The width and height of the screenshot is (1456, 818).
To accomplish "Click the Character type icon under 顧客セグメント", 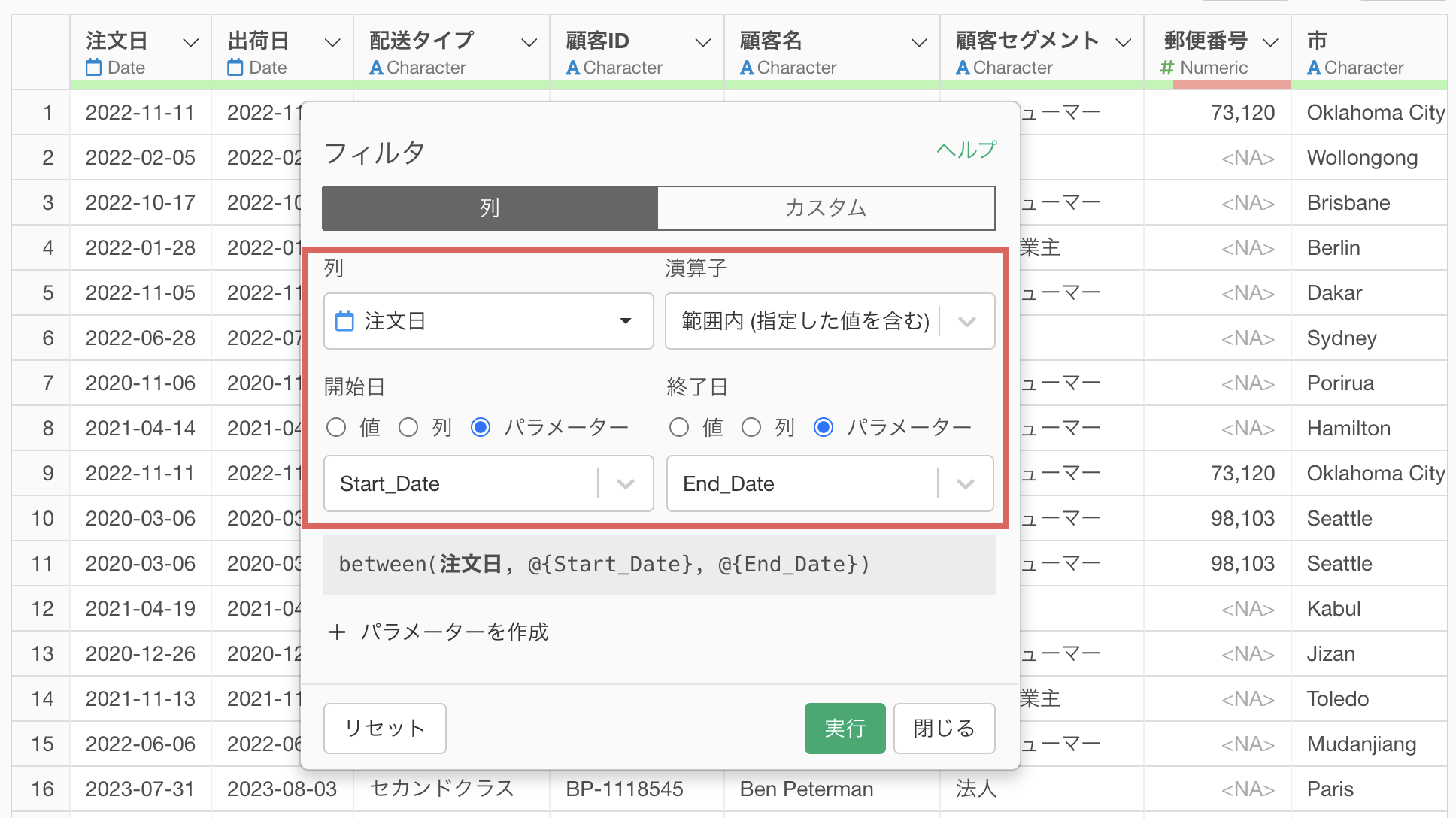I will point(963,68).
